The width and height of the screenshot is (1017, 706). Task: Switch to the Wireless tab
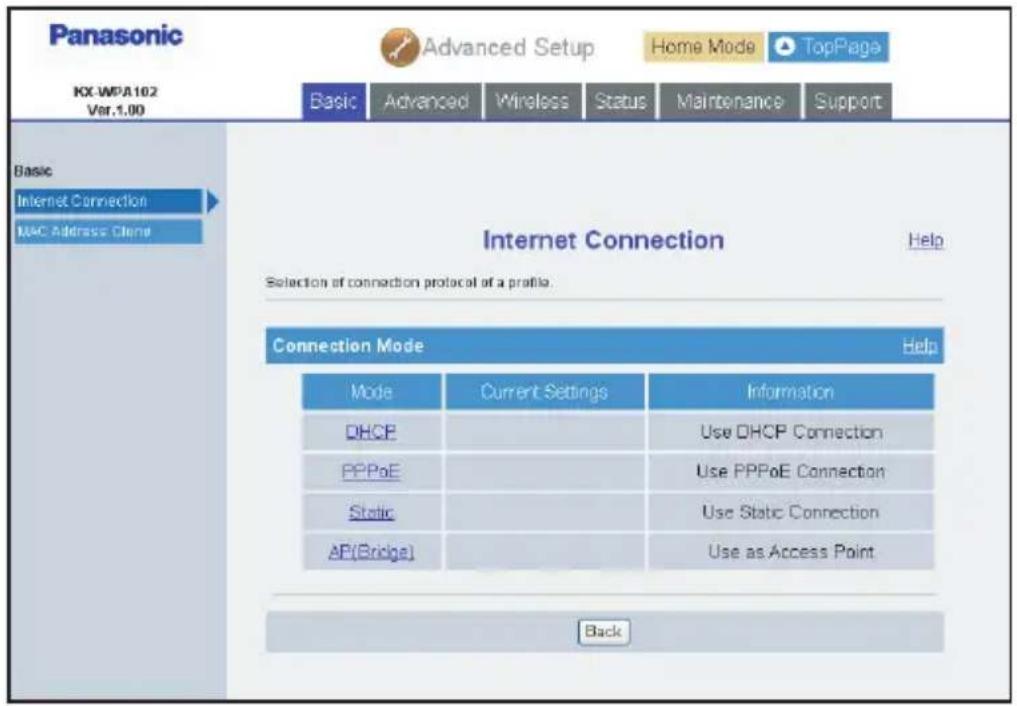click(x=532, y=101)
